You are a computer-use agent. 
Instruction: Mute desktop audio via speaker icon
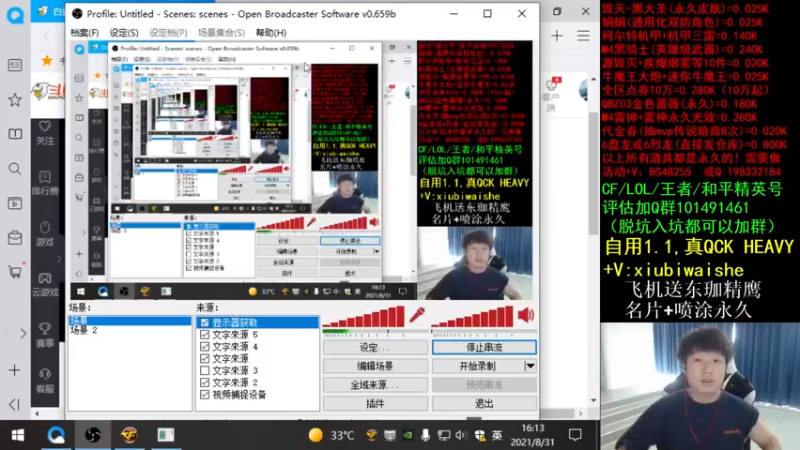526,315
